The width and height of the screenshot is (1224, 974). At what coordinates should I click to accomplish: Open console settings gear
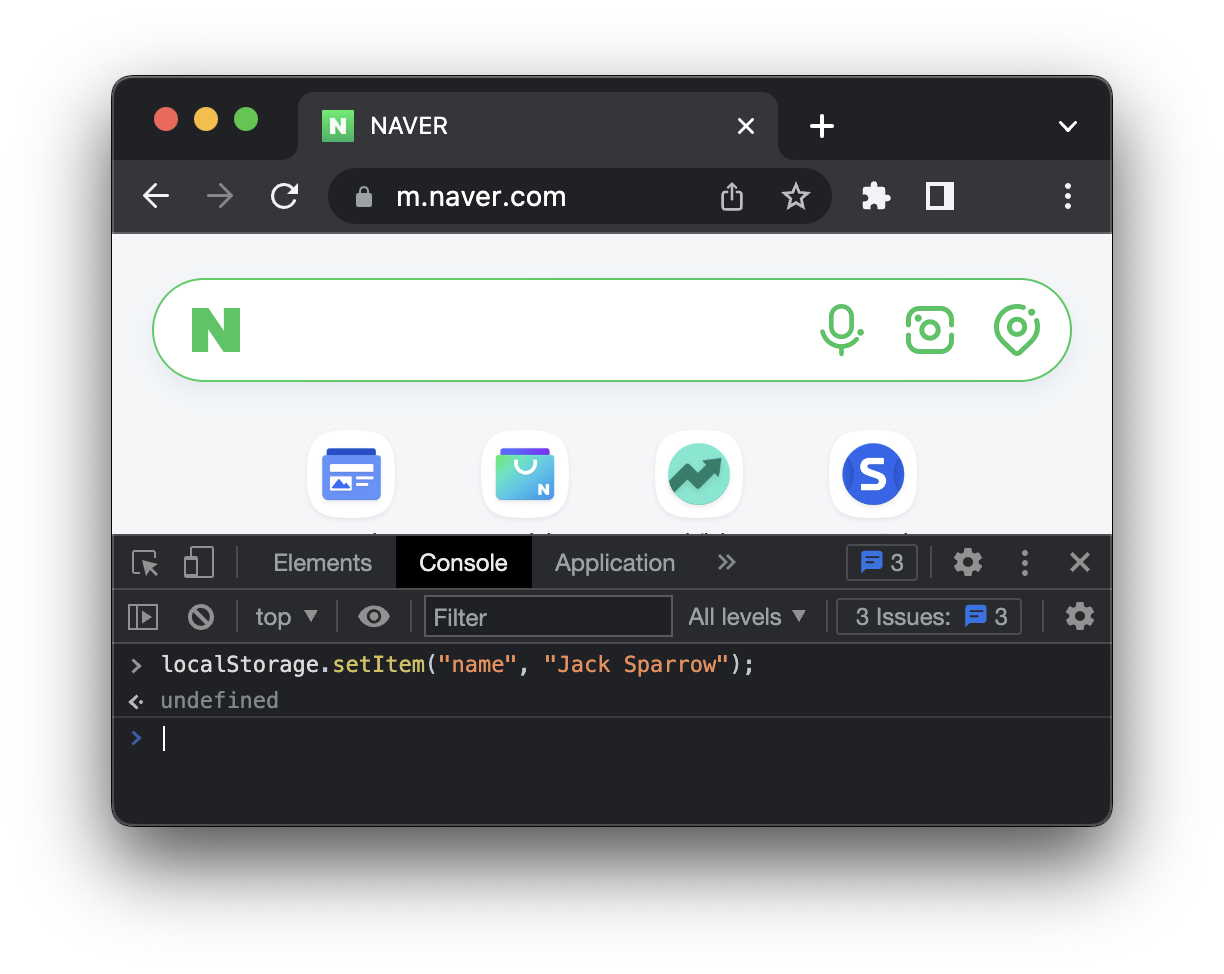(1080, 617)
